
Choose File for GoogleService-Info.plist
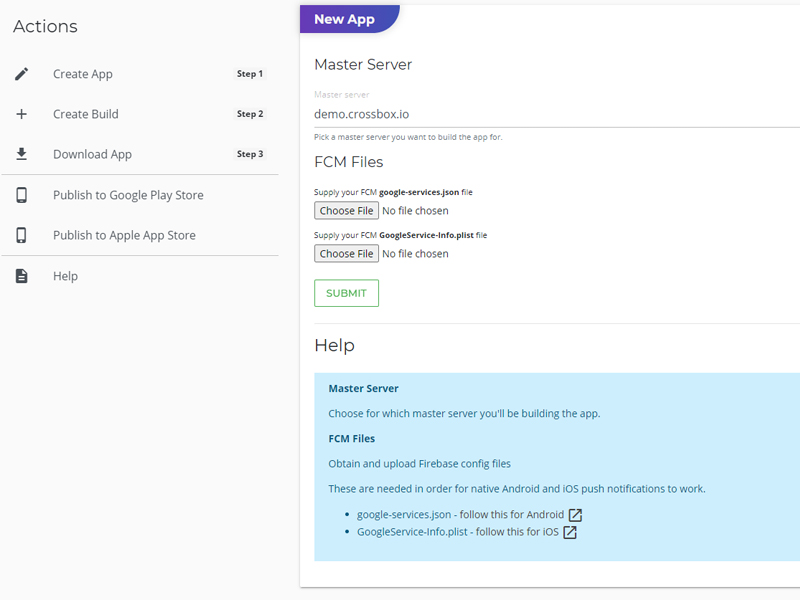346,254
